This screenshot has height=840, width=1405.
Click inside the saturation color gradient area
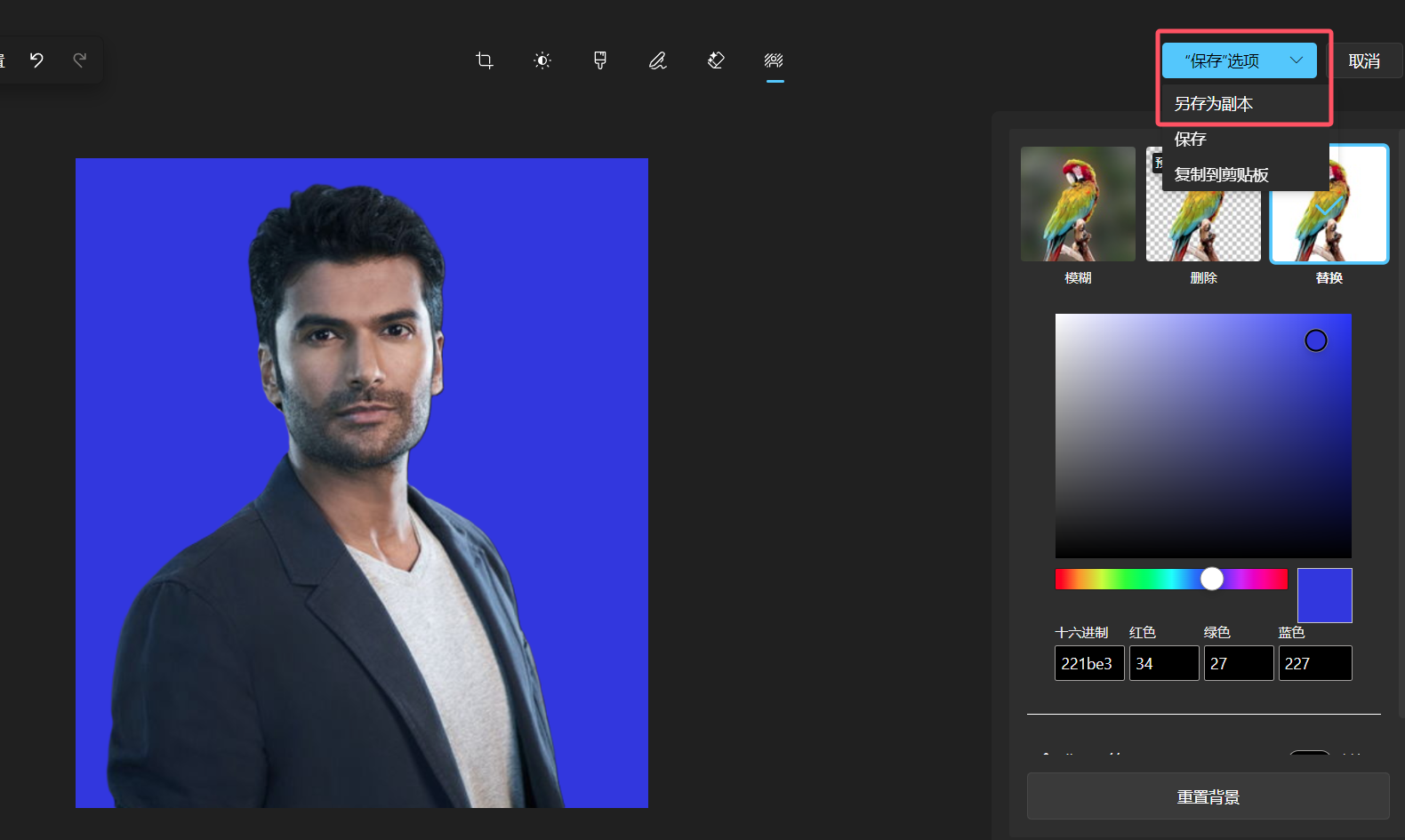pyautogui.click(x=1203, y=436)
